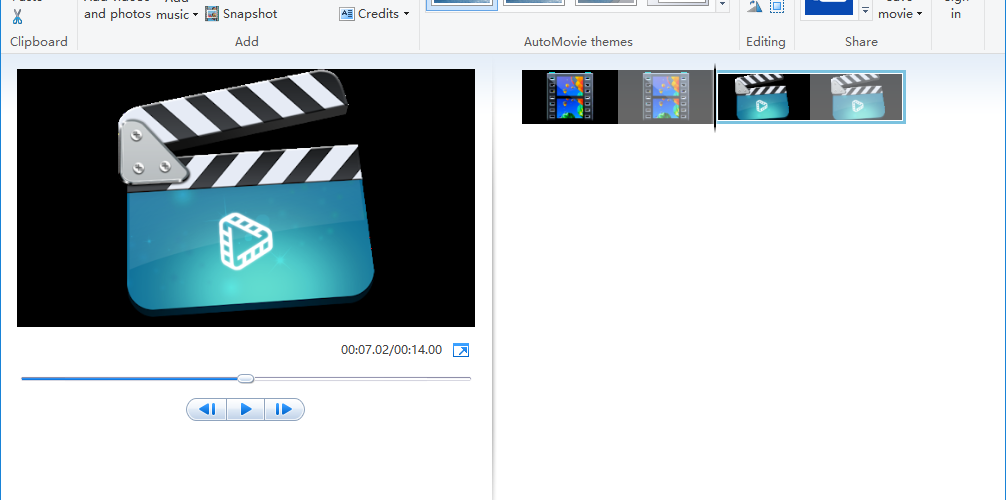Step to the previous frame
This screenshot has width=1006, height=500.
(x=207, y=409)
